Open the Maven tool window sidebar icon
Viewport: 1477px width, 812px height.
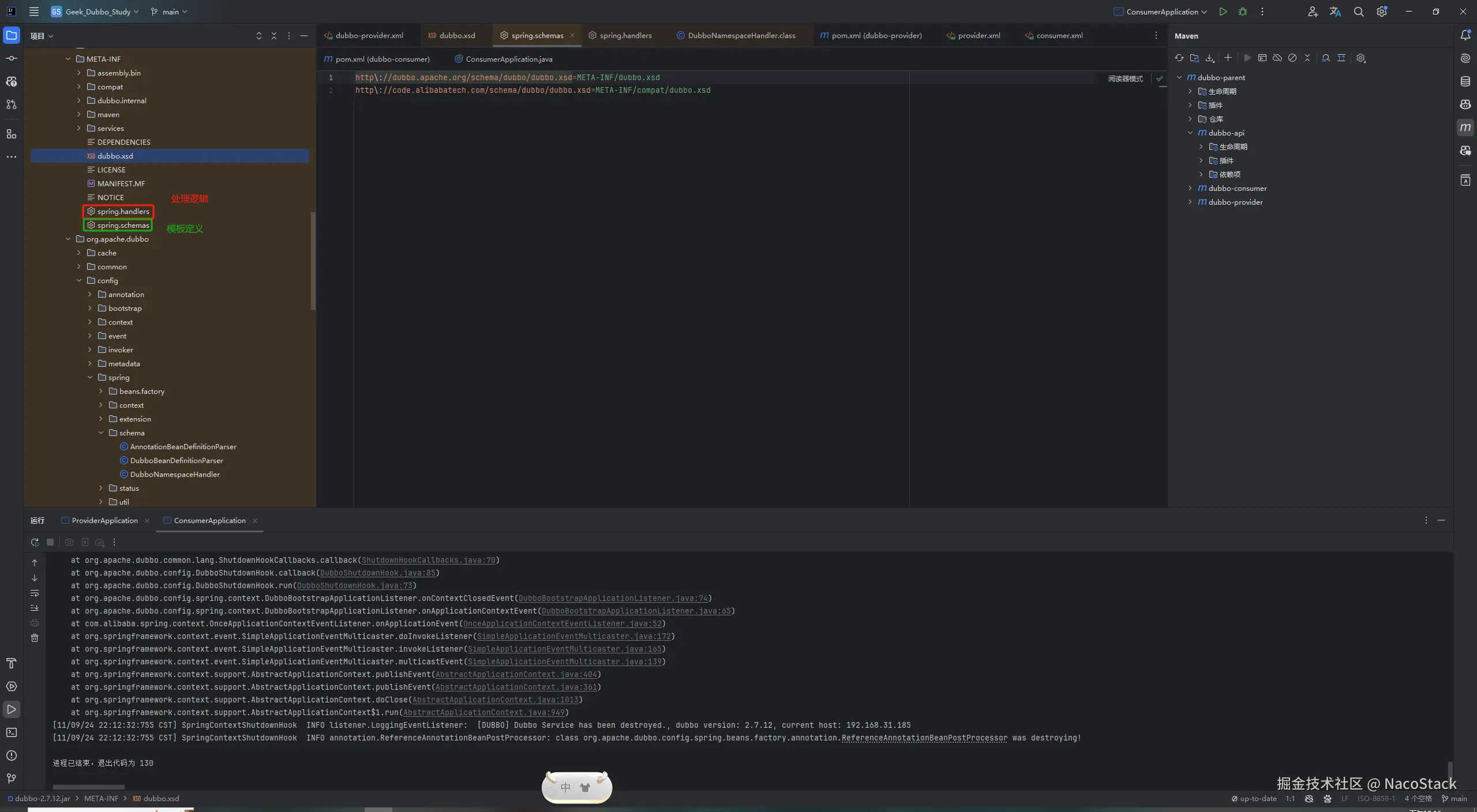point(1465,127)
